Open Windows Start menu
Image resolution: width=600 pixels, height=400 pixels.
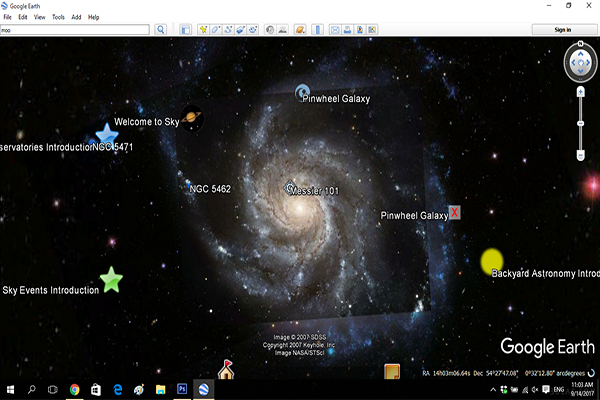pos(10,390)
